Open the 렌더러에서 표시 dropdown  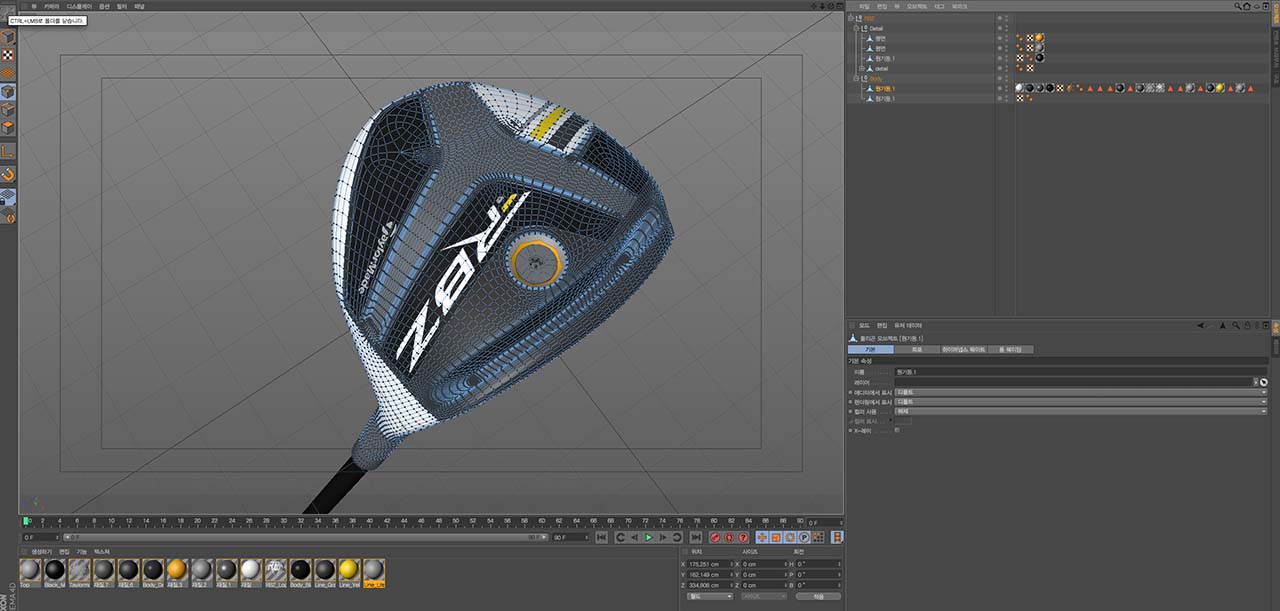[x=1081, y=402]
